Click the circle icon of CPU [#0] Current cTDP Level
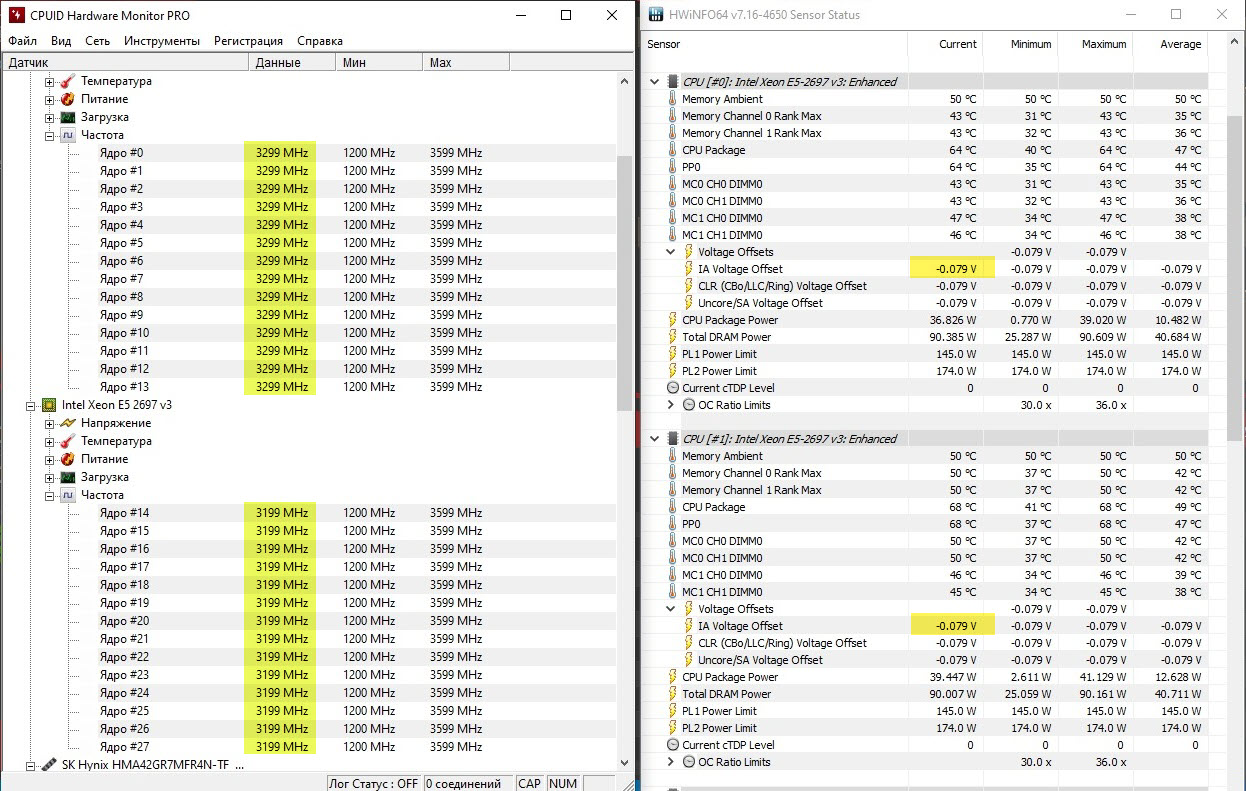Screen dimensions: 1246x791 click(672, 388)
